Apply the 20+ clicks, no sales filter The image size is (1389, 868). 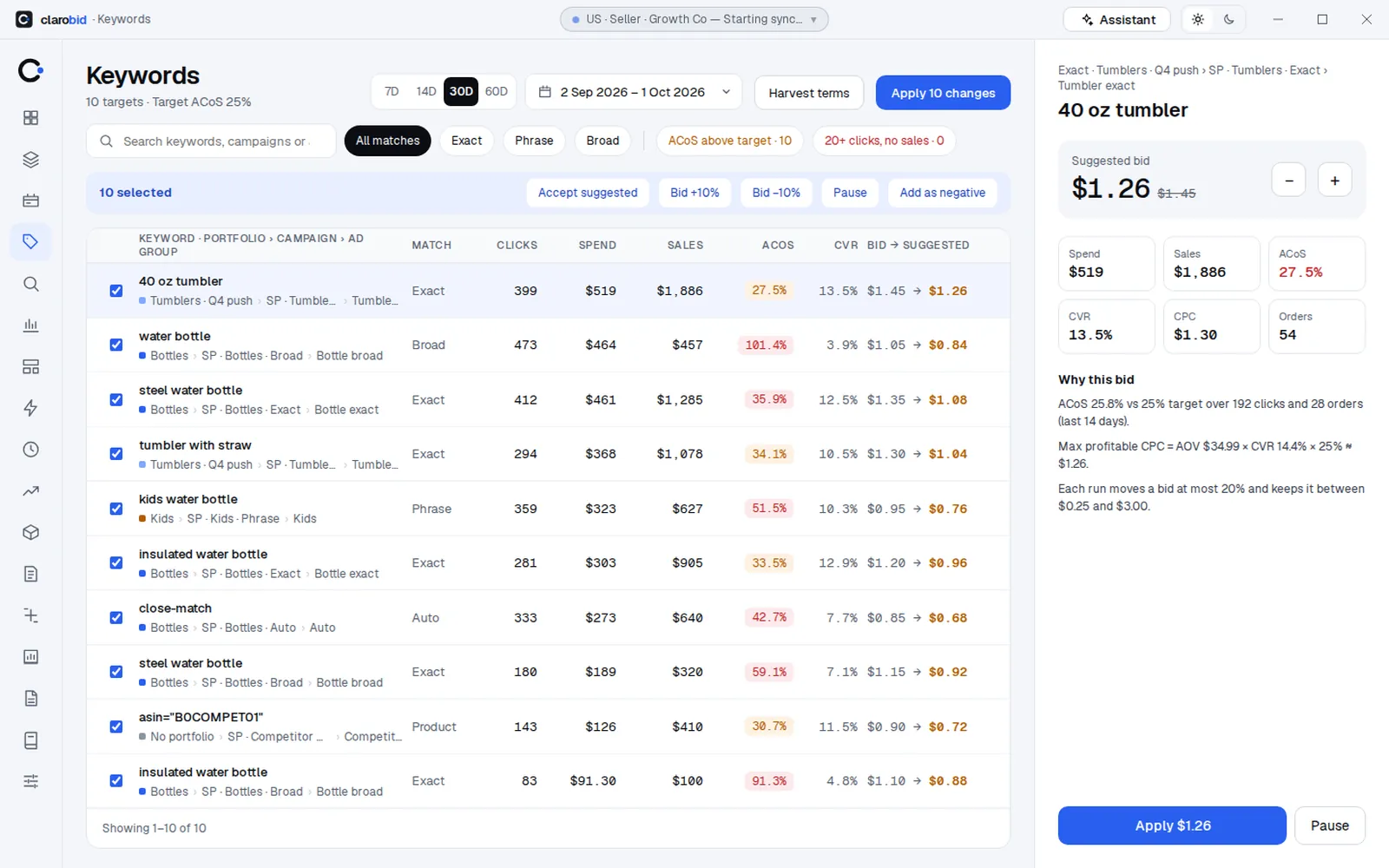[x=884, y=141]
